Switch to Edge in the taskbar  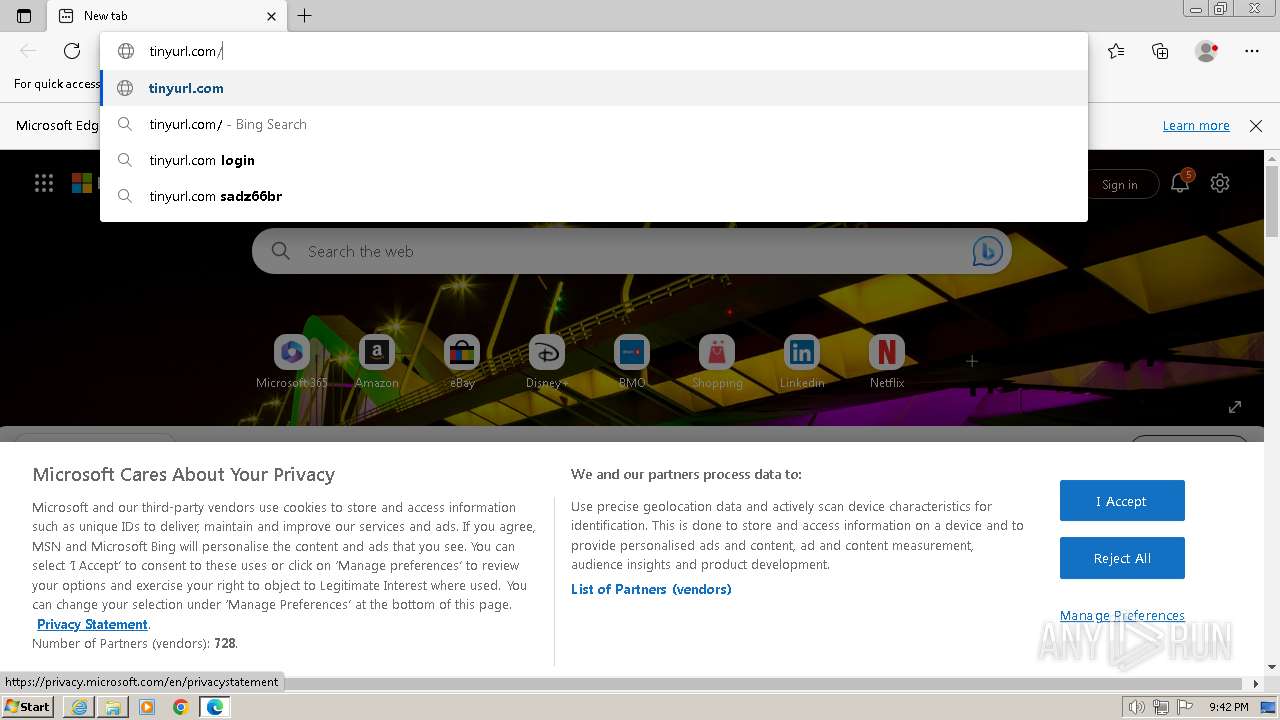[x=215, y=707]
